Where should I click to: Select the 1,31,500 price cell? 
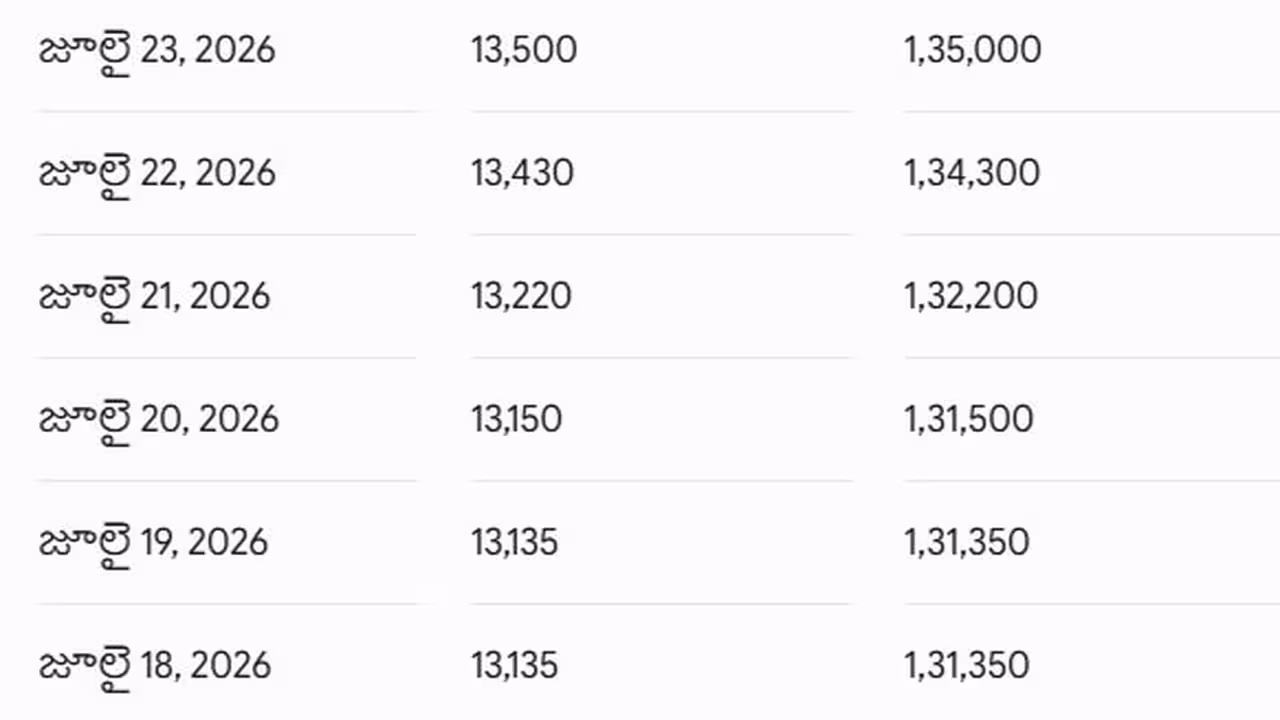[968, 419]
